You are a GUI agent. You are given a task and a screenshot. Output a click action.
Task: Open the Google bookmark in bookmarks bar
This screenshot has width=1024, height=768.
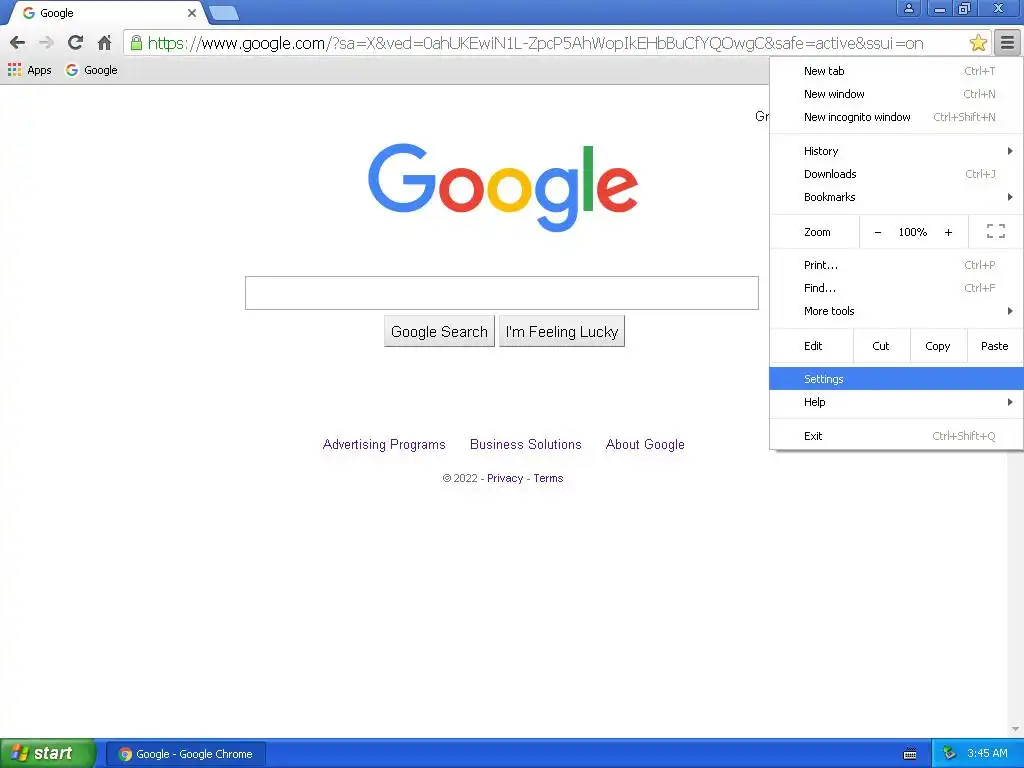pyautogui.click(x=91, y=70)
